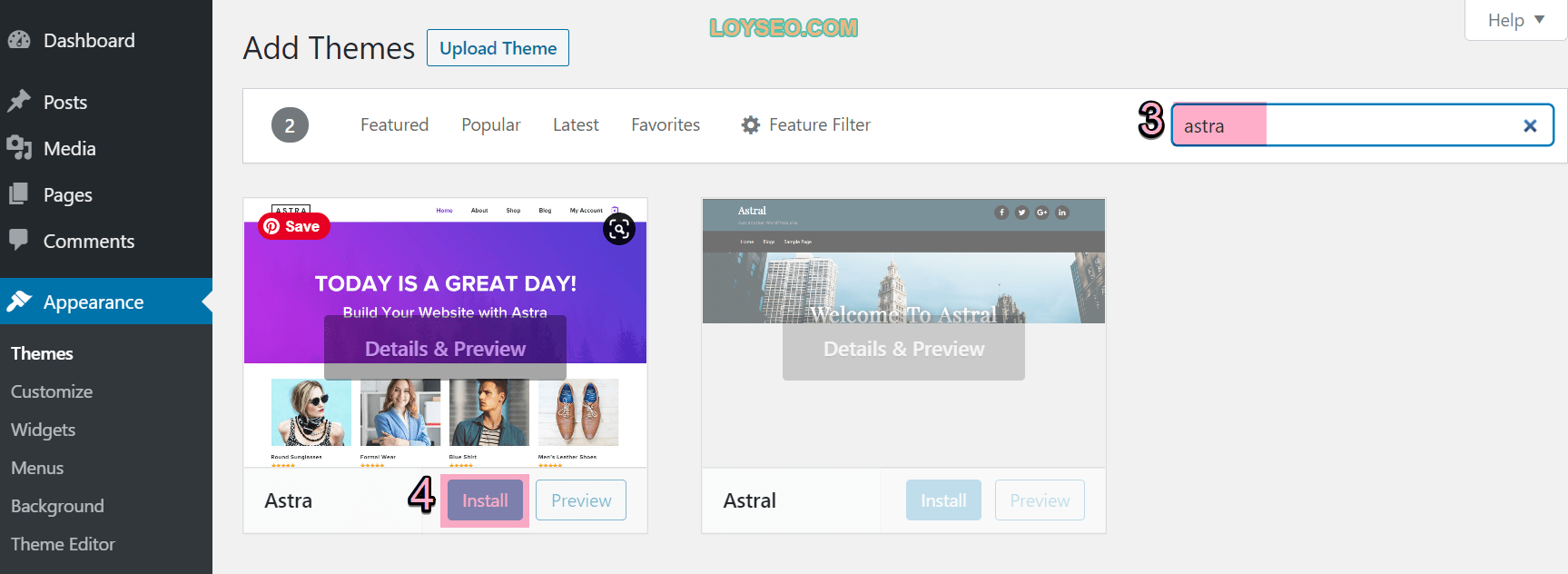Click the Comments bubble icon
Screen dimensions: 1568x574
pyautogui.click(x=19, y=240)
